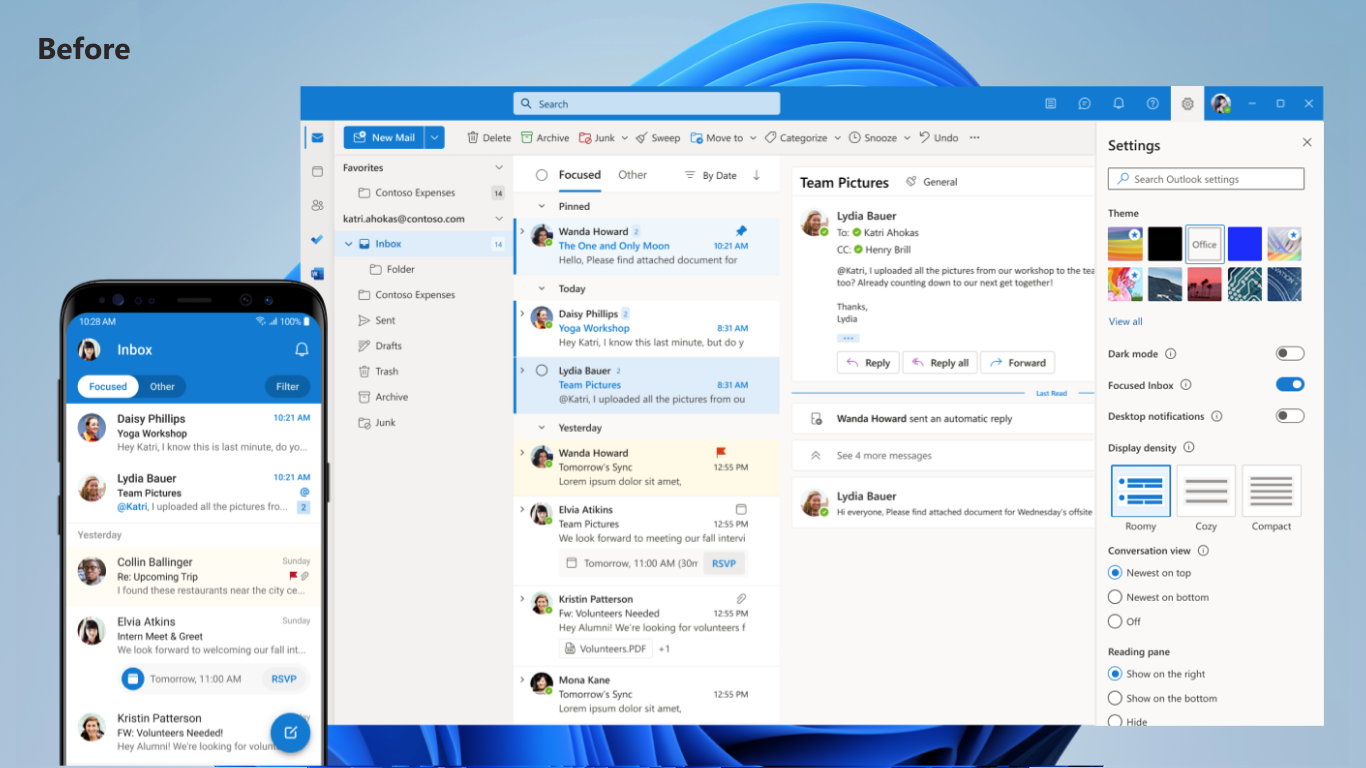Viewport: 1366px width, 768px height.
Task: Click the Reply all button
Action: point(940,363)
